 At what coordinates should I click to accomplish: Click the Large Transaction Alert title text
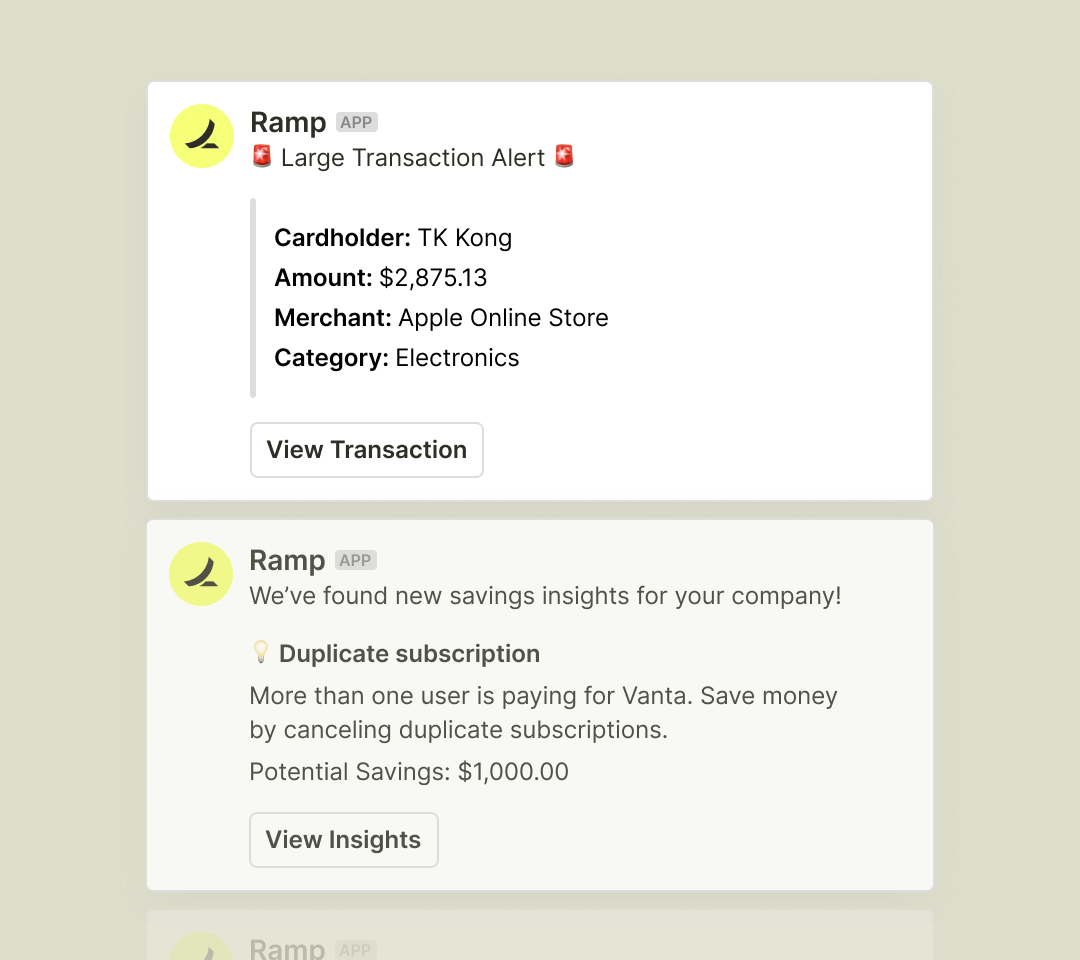(x=413, y=158)
